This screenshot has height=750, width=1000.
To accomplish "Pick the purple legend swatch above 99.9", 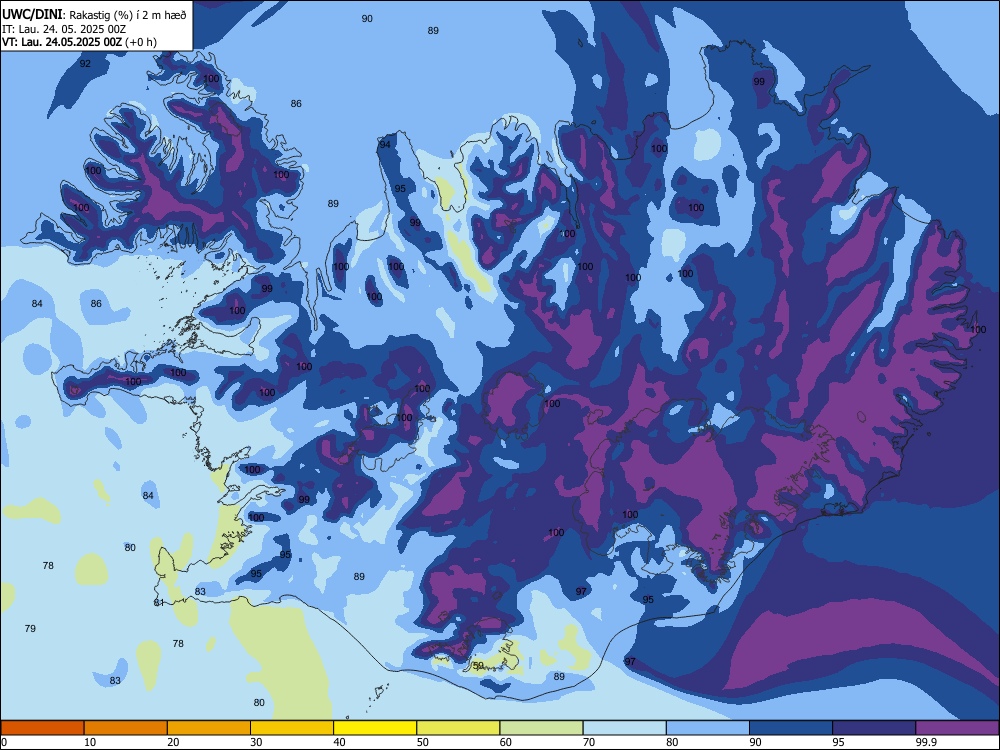I will pos(957,728).
